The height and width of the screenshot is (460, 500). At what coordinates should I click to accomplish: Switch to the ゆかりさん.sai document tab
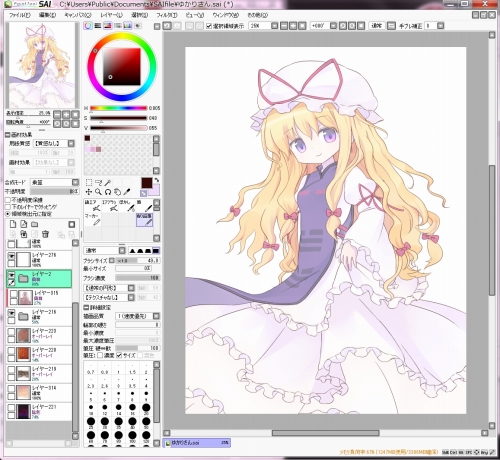197,443
